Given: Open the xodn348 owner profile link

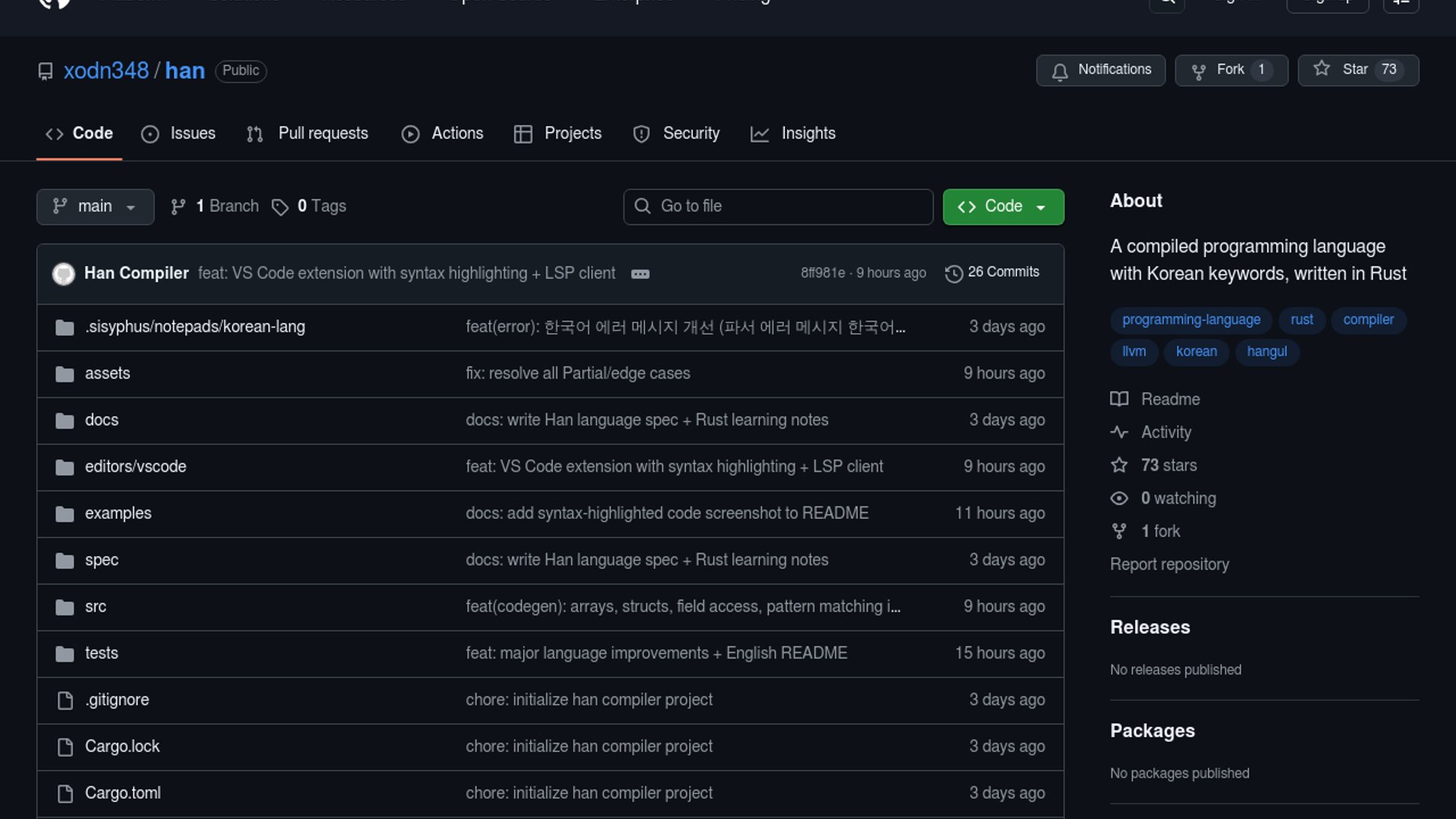Looking at the screenshot, I should tap(106, 71).
